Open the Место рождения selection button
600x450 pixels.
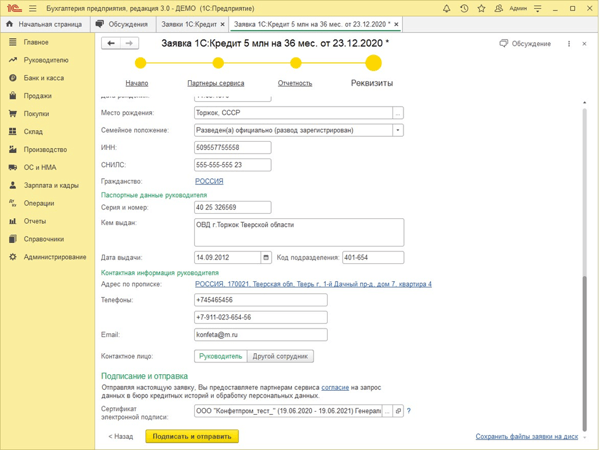pyautogui.click(x=398, y=113)
